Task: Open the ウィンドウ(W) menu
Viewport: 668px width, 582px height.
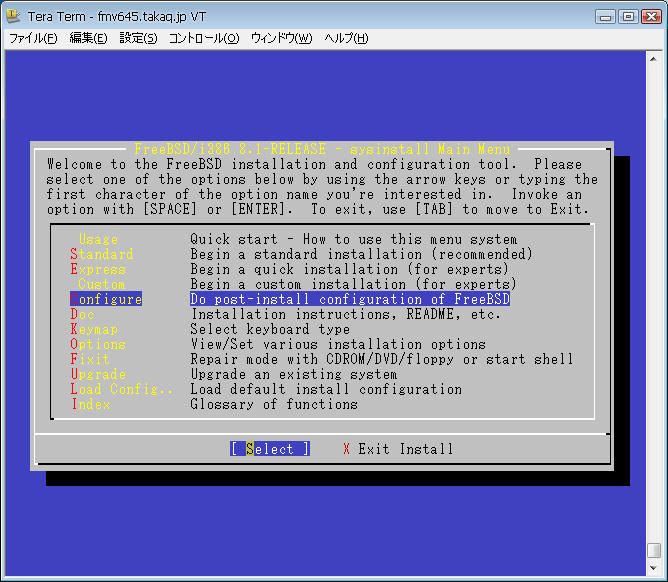Action: tap(281, 38)
